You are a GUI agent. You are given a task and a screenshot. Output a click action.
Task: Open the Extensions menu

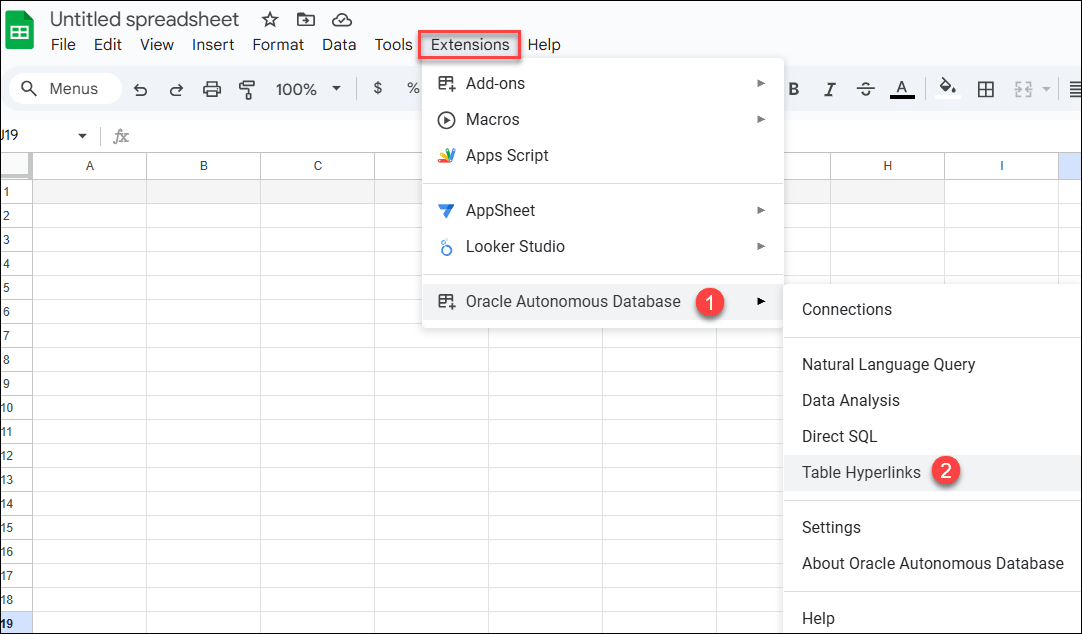tap(469, 45)
